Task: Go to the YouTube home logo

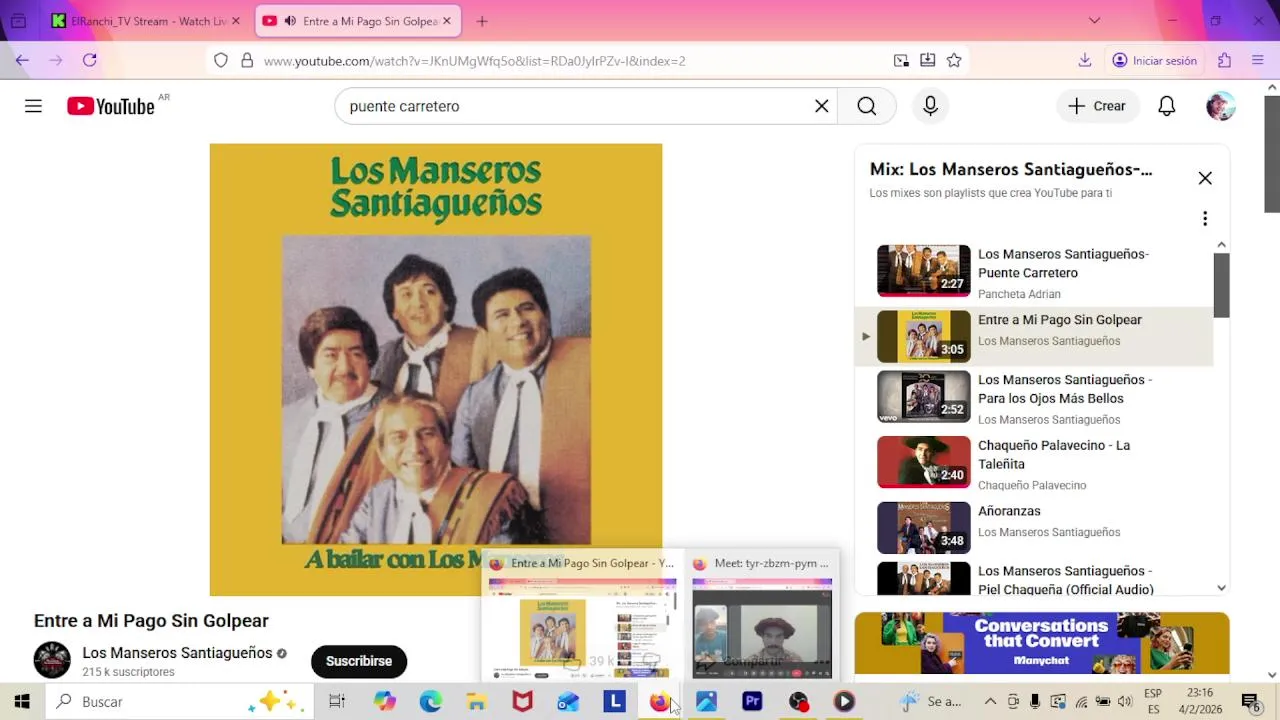Action: tap(111, 106)
